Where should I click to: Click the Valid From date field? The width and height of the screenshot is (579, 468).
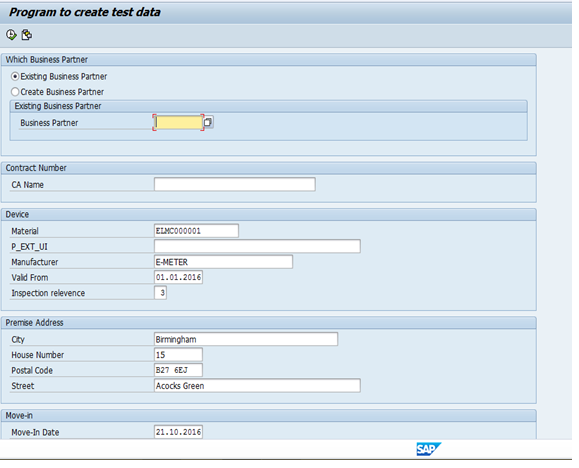tap(178, 277)
